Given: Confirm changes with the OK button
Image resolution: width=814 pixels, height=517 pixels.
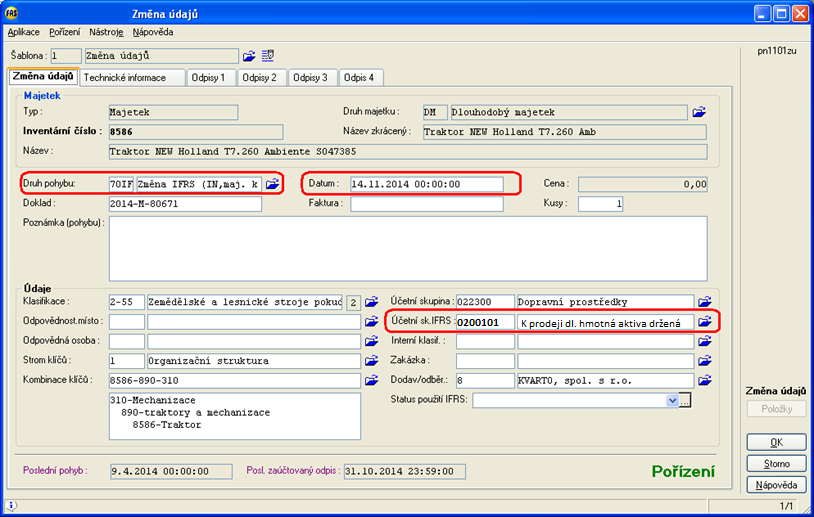Looking at the screenshot, I should coord(776,442).
